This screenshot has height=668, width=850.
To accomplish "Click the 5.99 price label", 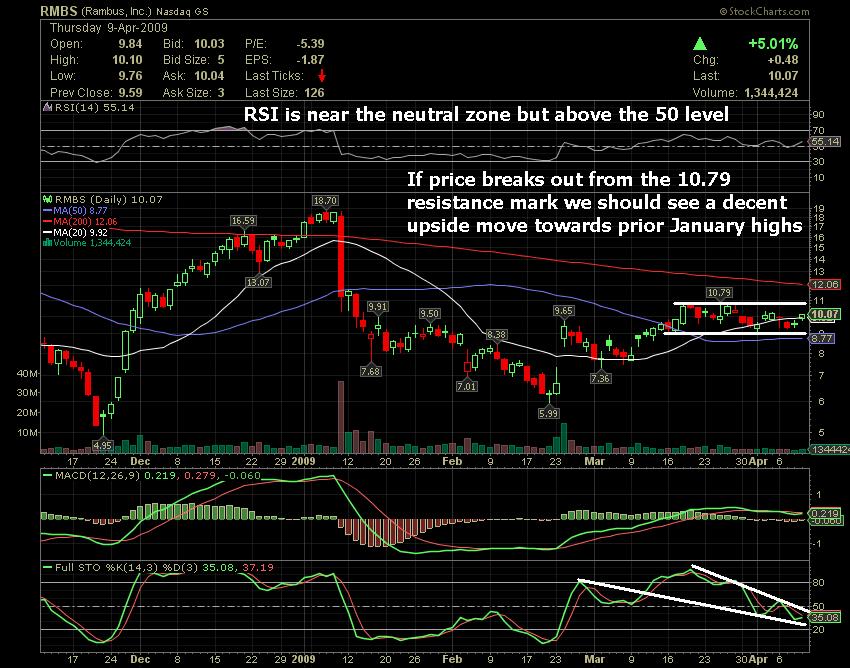I will tap(548, 414).
